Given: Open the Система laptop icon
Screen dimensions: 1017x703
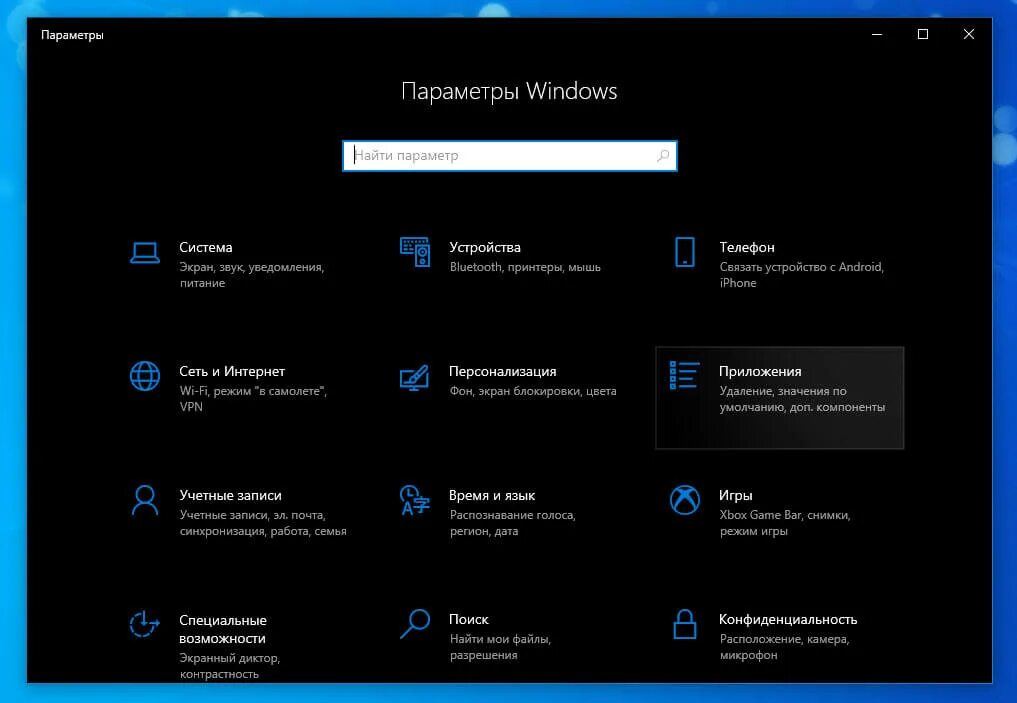Looking at the screenshot, I should tap(145, 253).
